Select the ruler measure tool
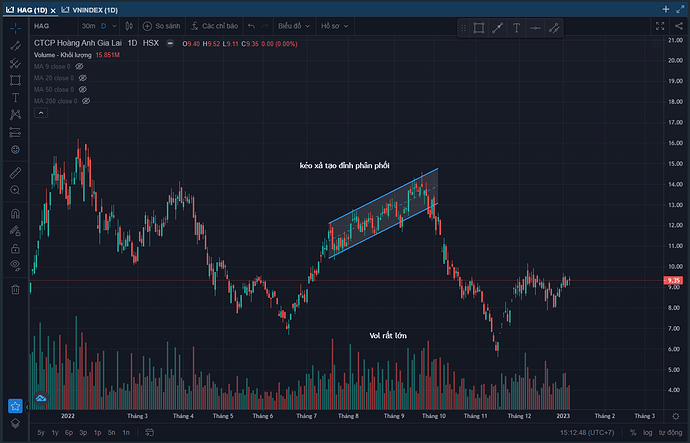The image size is (690, 443). pyautogui.click(x=15, y=173)
